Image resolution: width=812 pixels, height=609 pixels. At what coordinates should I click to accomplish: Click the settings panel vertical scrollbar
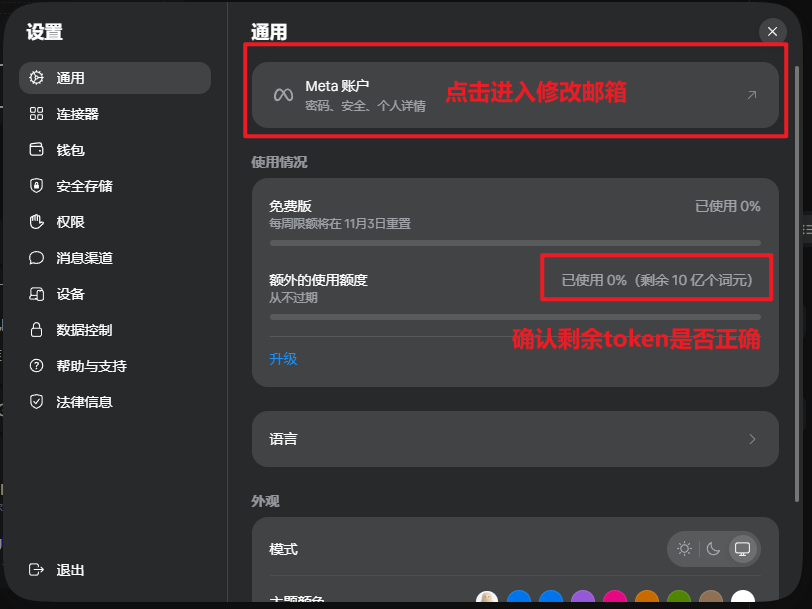(x=797, y=284)
